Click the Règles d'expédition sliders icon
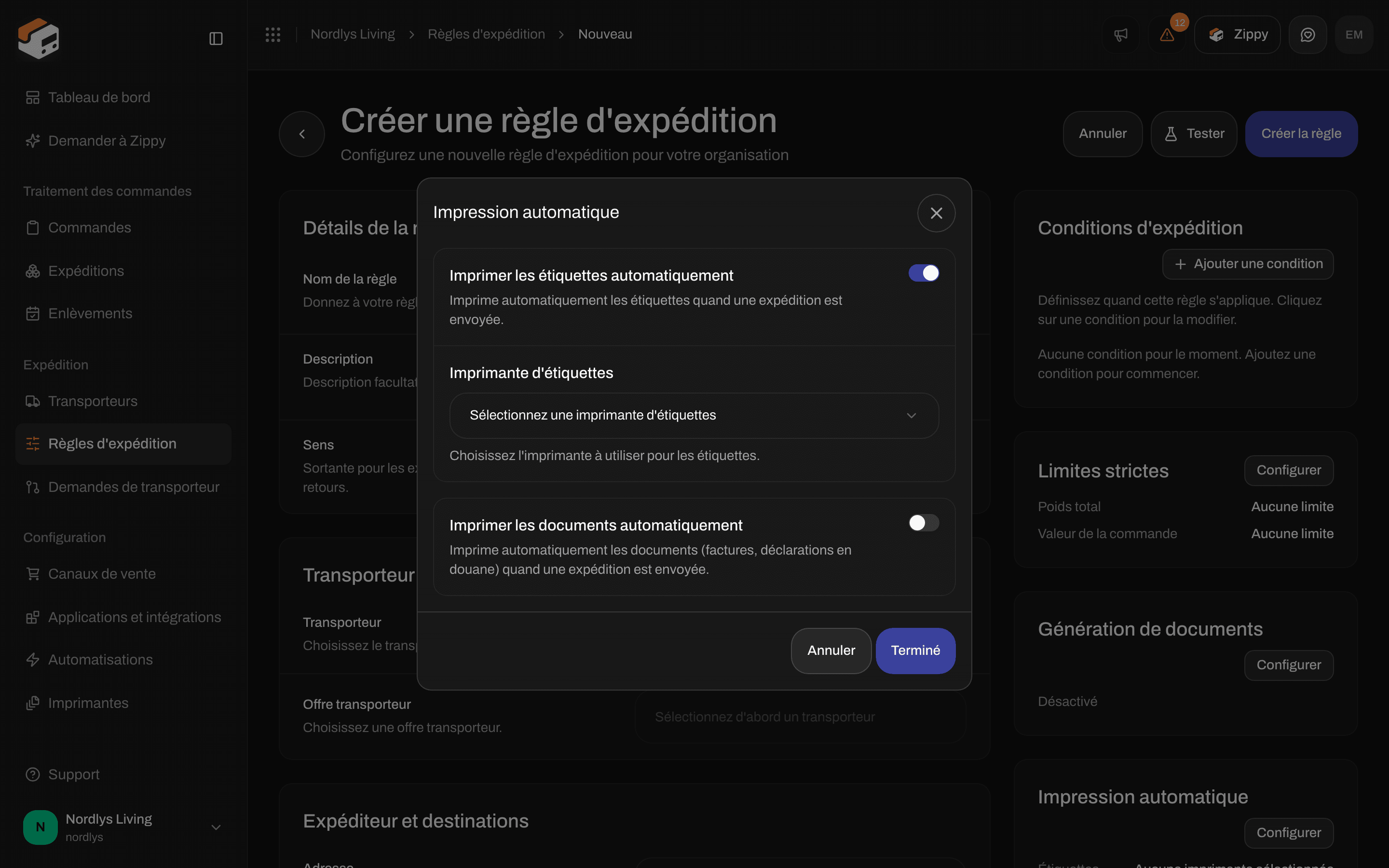Screen dimensions: 1389x868 point(33,444)
